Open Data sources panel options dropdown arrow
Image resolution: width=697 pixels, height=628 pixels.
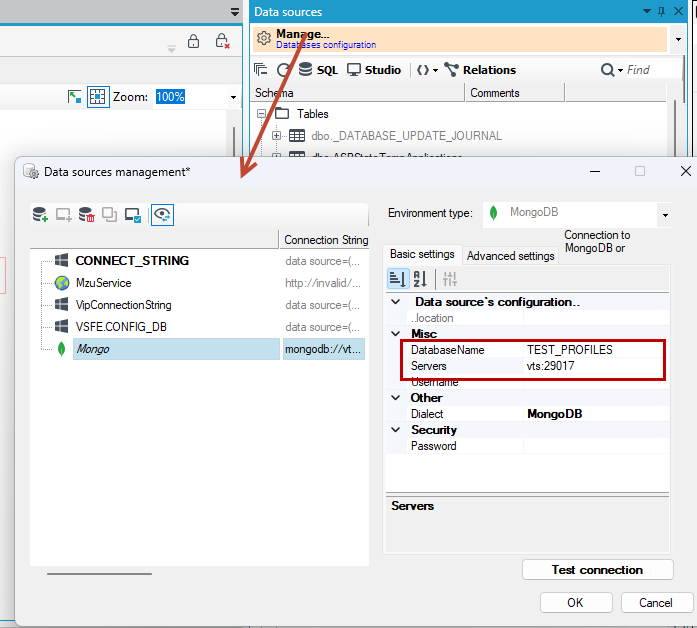[647, 11]
